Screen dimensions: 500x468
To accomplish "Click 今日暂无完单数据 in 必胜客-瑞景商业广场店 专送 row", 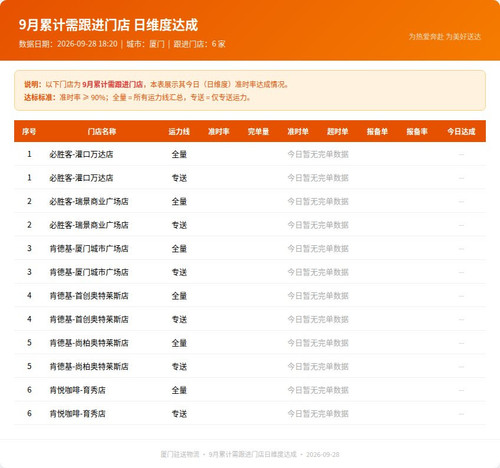I will point(318,225).
